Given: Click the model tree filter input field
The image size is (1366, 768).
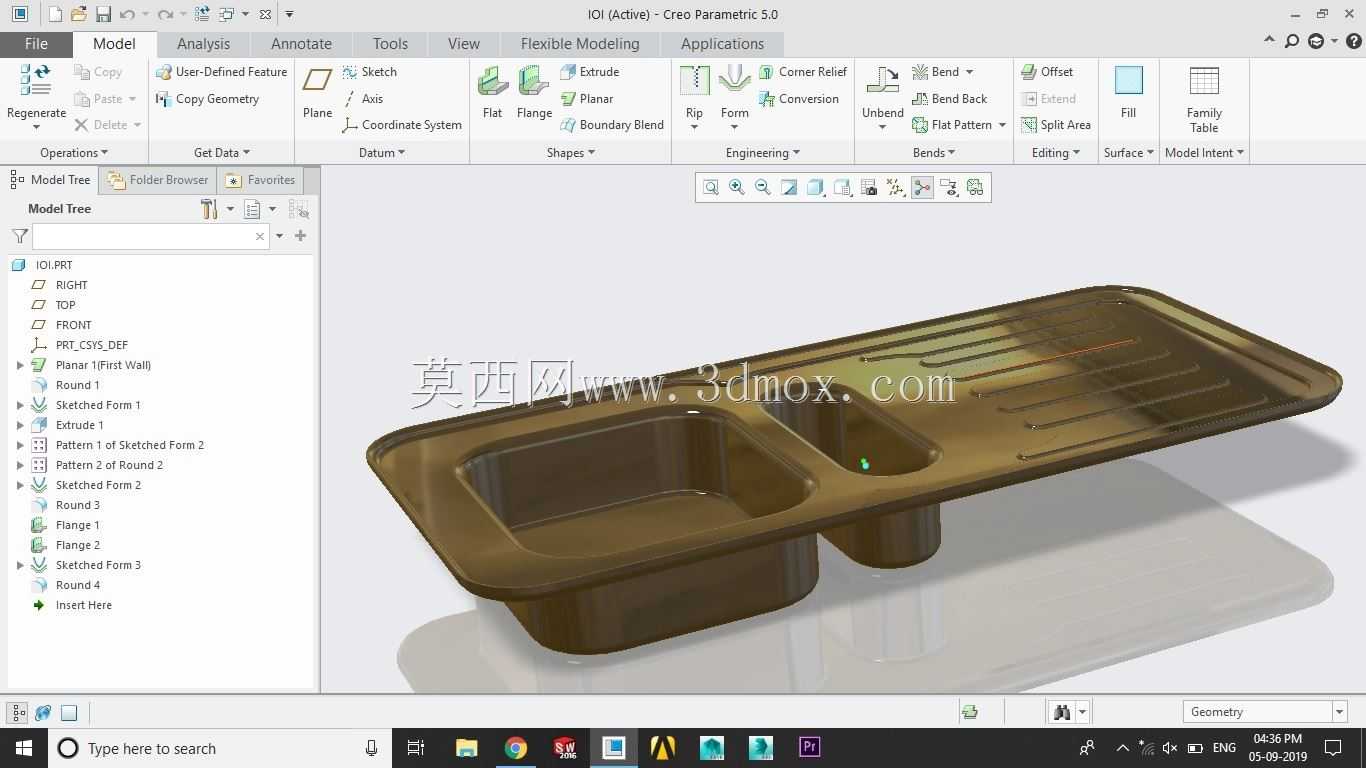Looking at the screenshot, I should click(150, 236).
